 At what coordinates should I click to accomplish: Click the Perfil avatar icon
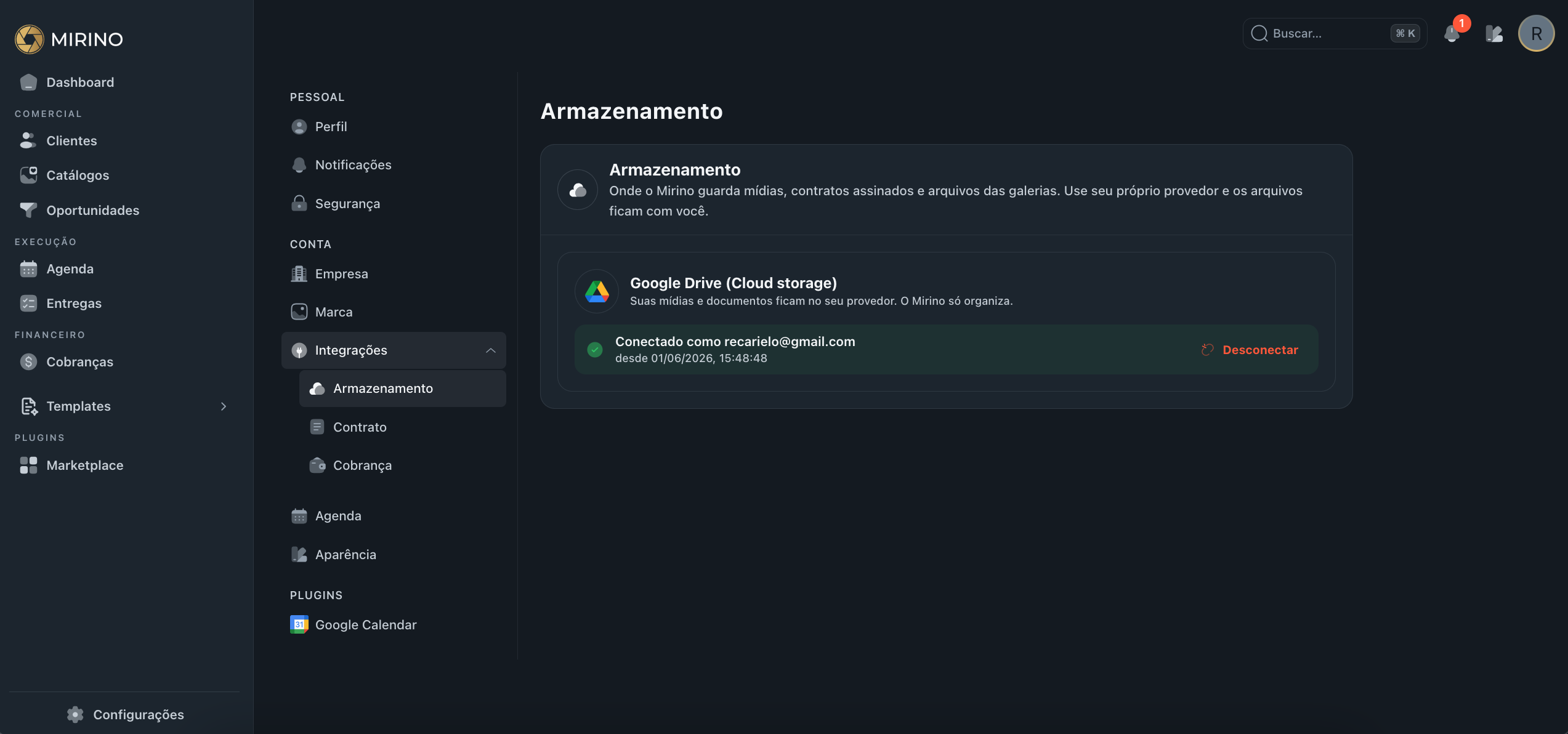299,126
